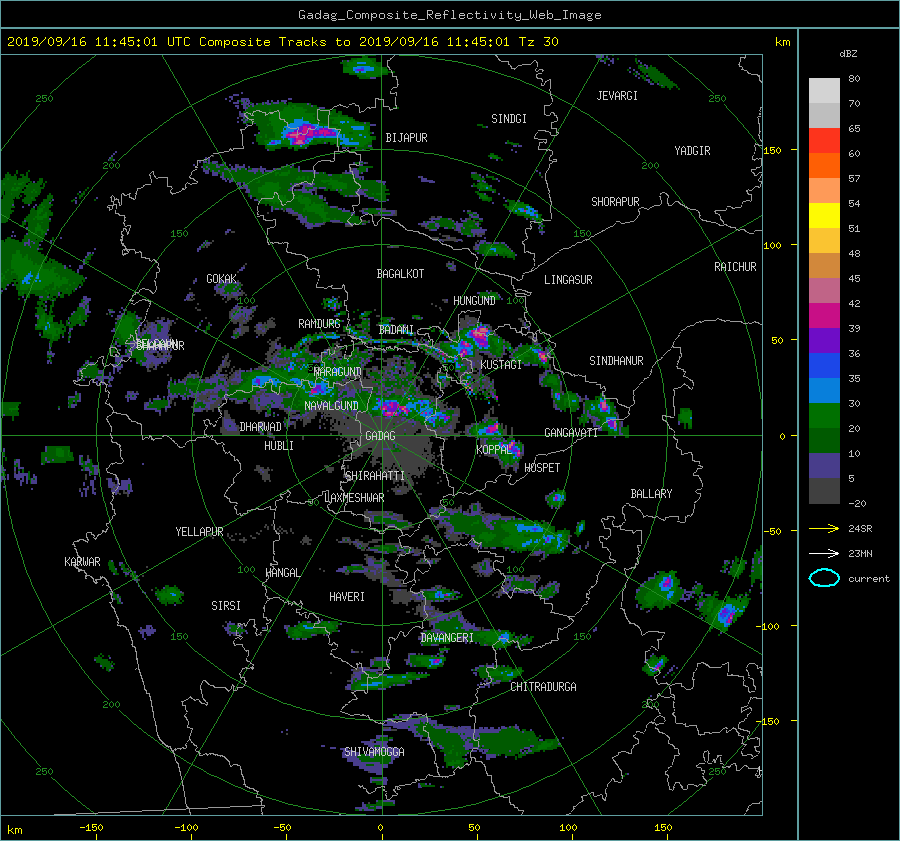The height and width of the screenshot is (841, 900).
Task: Click the SHORAPUR label
Action: pos(615,202)
